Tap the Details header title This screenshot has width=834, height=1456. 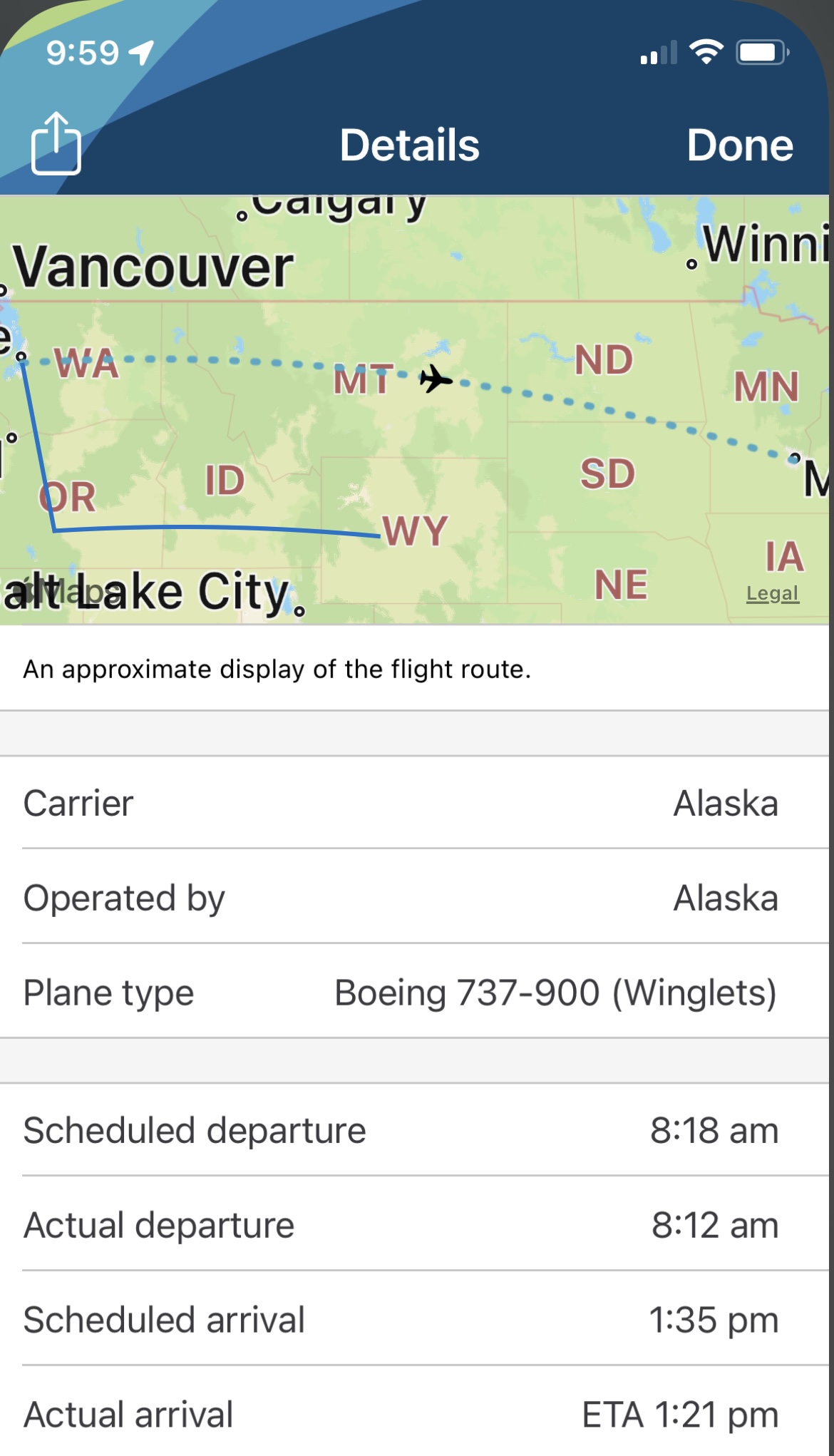(409, 145)
